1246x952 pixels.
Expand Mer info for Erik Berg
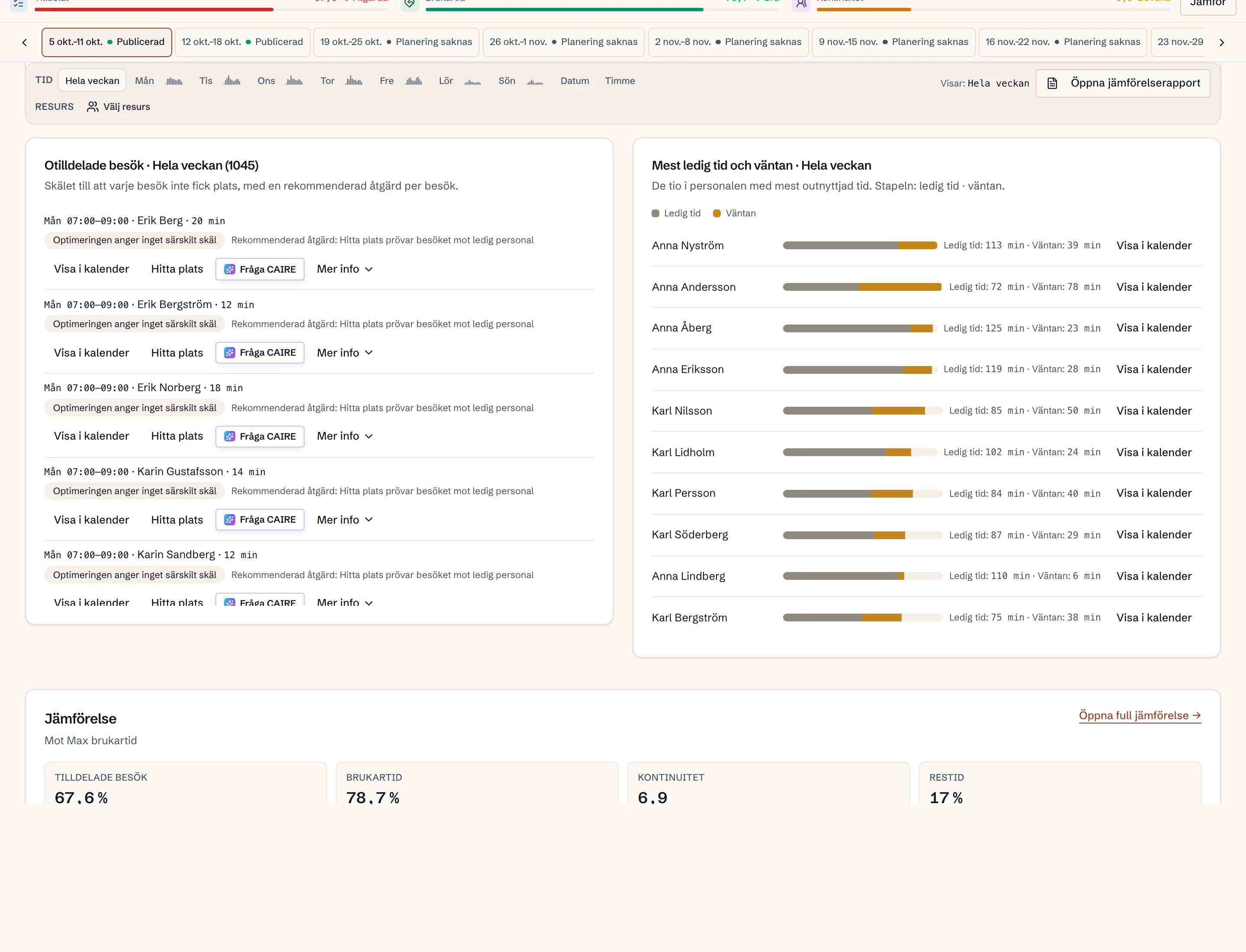tap(344, 269)
